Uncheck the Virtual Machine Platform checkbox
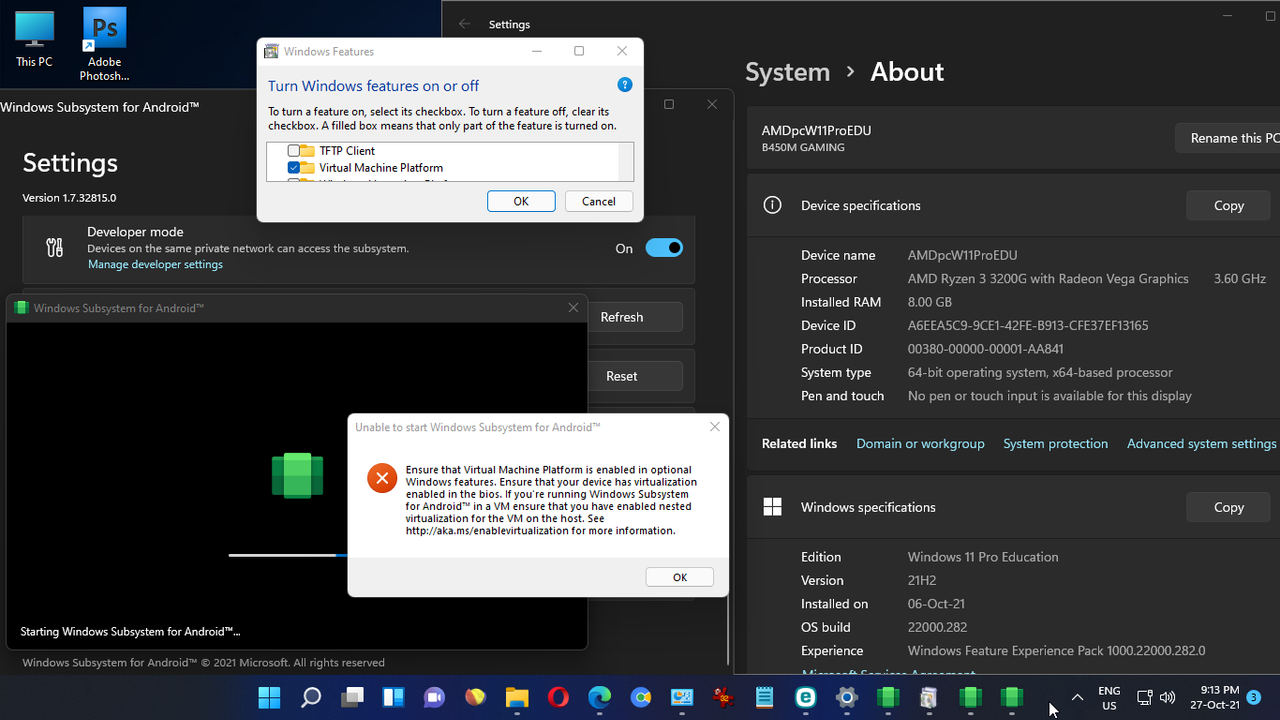The height and width of the screenshot is (720, 1280). 294,168
